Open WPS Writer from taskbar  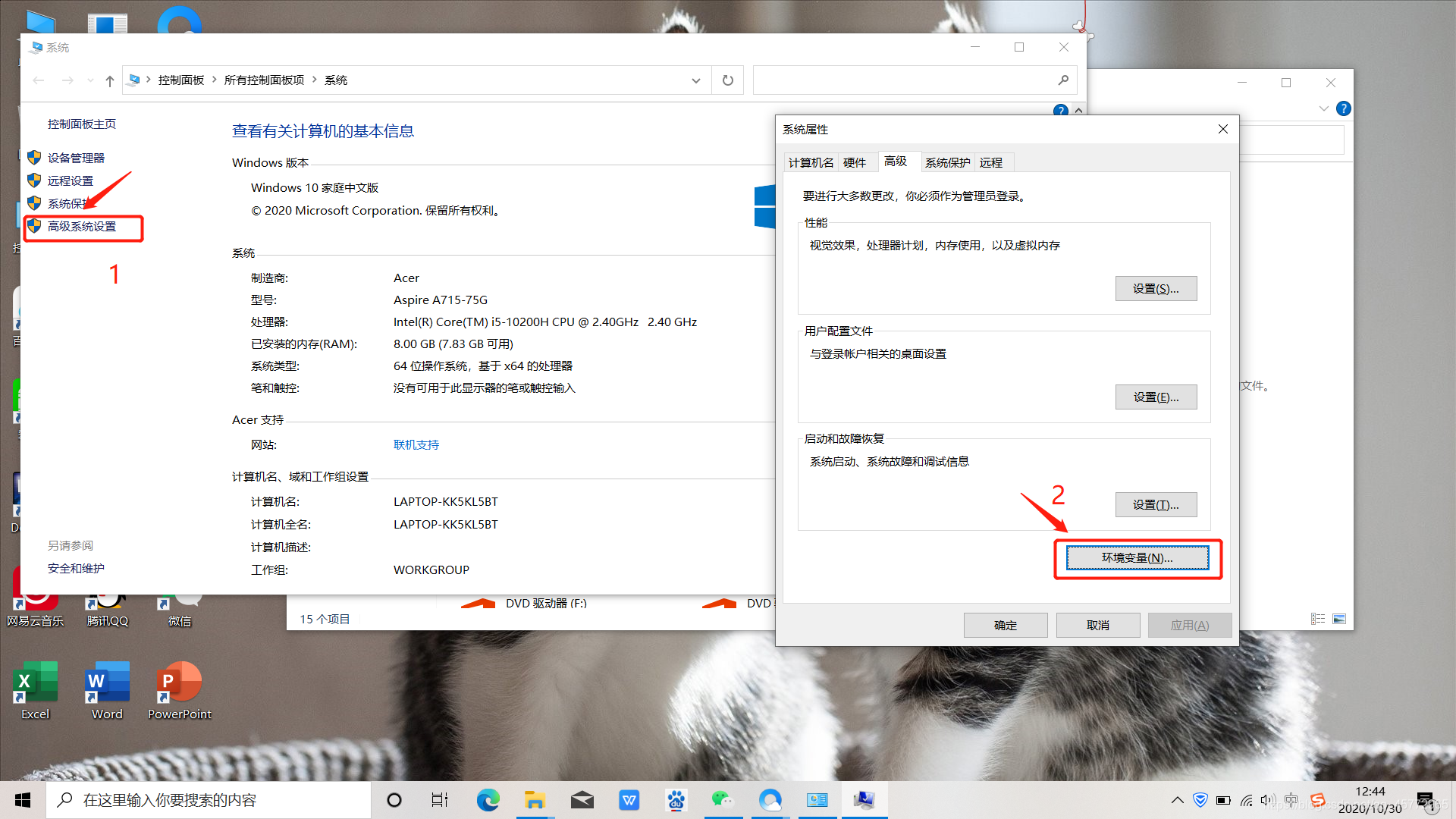tap(629, 800)
